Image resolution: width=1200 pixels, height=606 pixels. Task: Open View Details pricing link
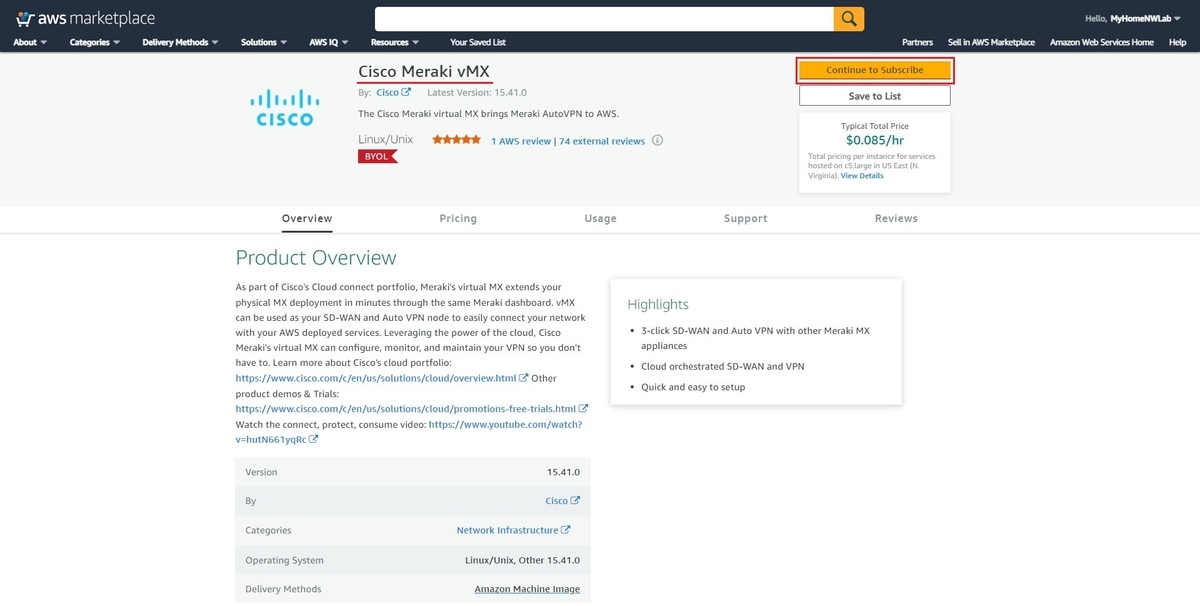[x=862, y=176]
